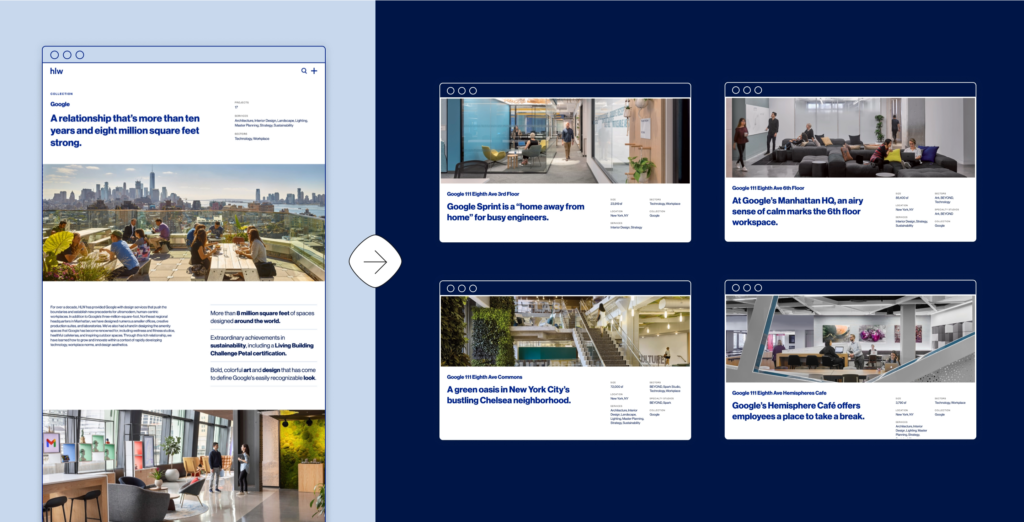Click "More than 8 million square feet" statement
Screen dimensions: 1024x522
[x=263, y=317]
